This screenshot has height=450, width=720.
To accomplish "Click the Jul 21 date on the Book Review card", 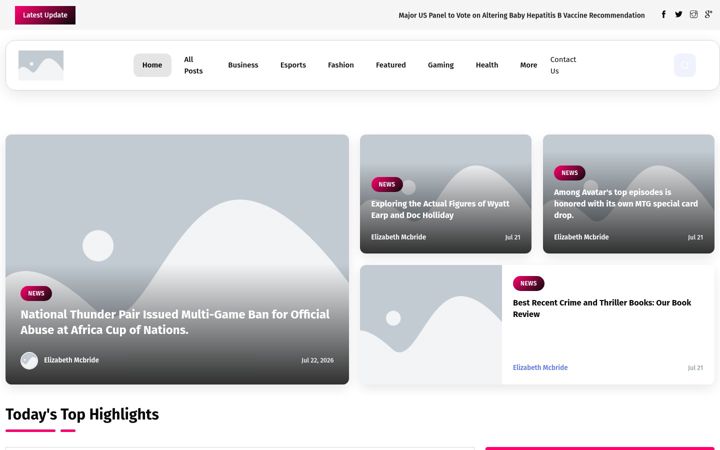I will click(x=695, y=368).
